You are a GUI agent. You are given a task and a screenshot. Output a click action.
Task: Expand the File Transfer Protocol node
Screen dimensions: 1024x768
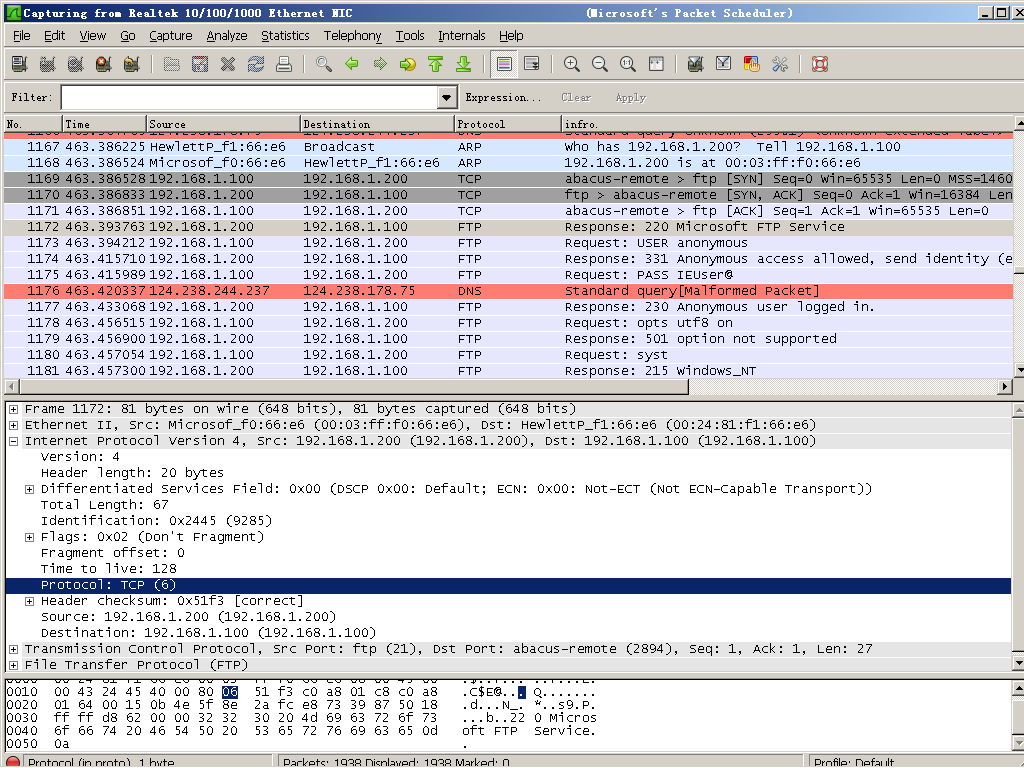(x=13, y=665)
